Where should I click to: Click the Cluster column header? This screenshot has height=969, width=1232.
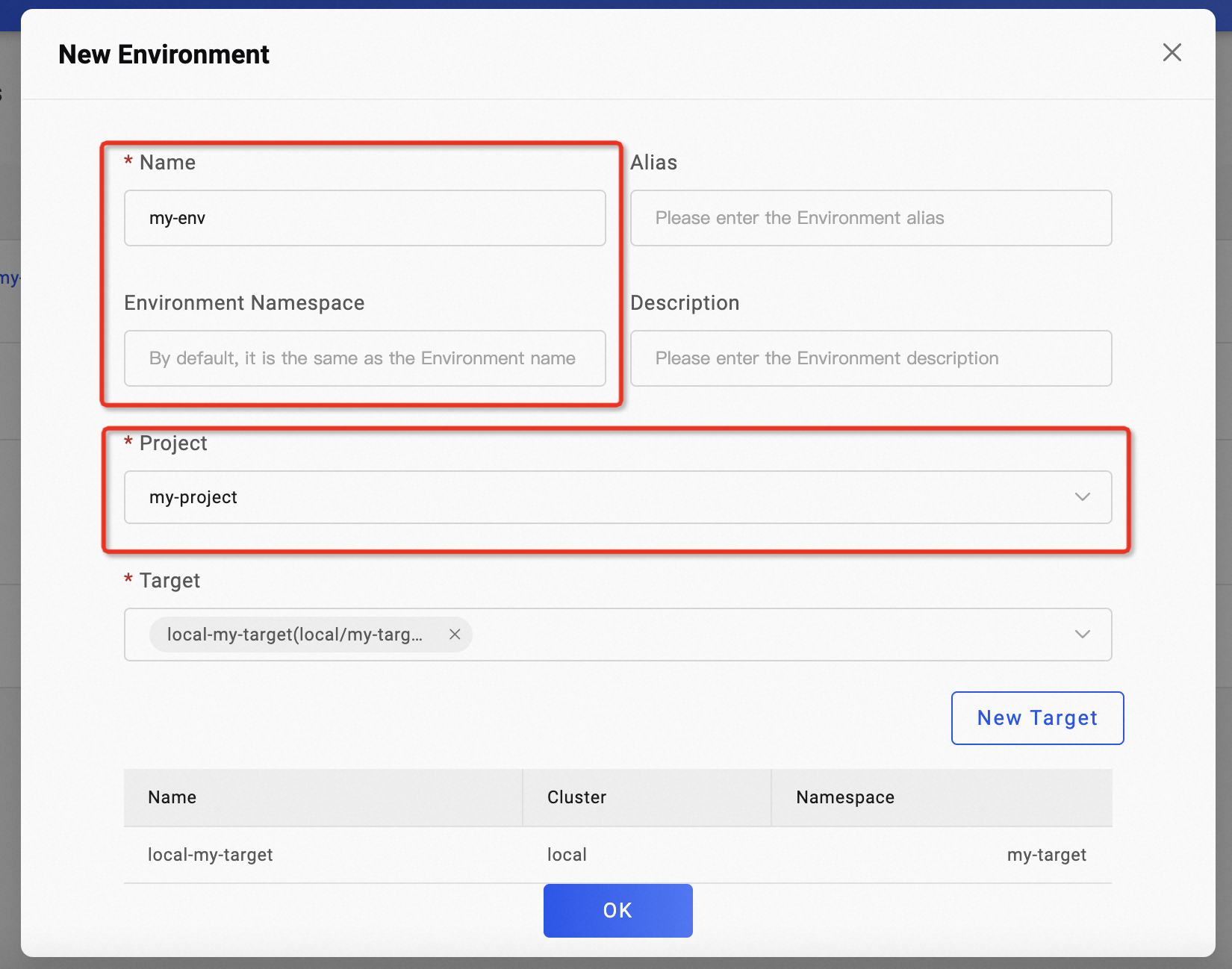click(x=576, y=797)
